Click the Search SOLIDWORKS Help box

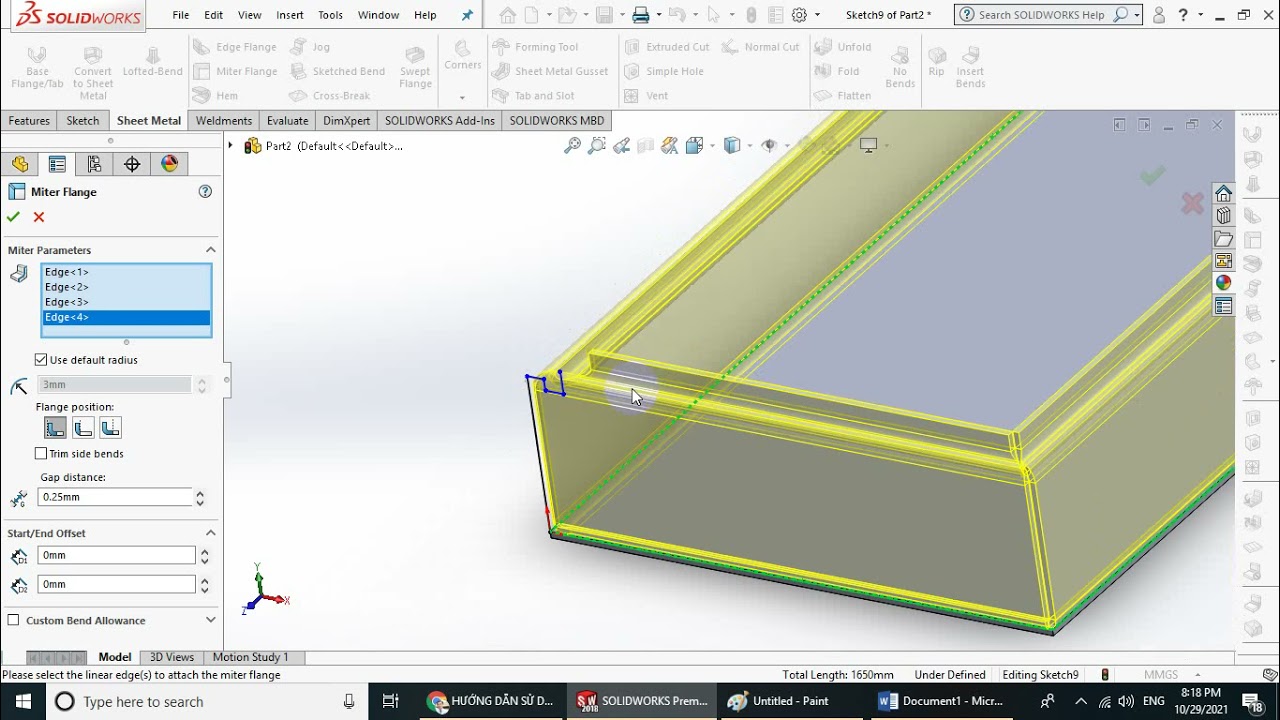(x=1044, y=15)
